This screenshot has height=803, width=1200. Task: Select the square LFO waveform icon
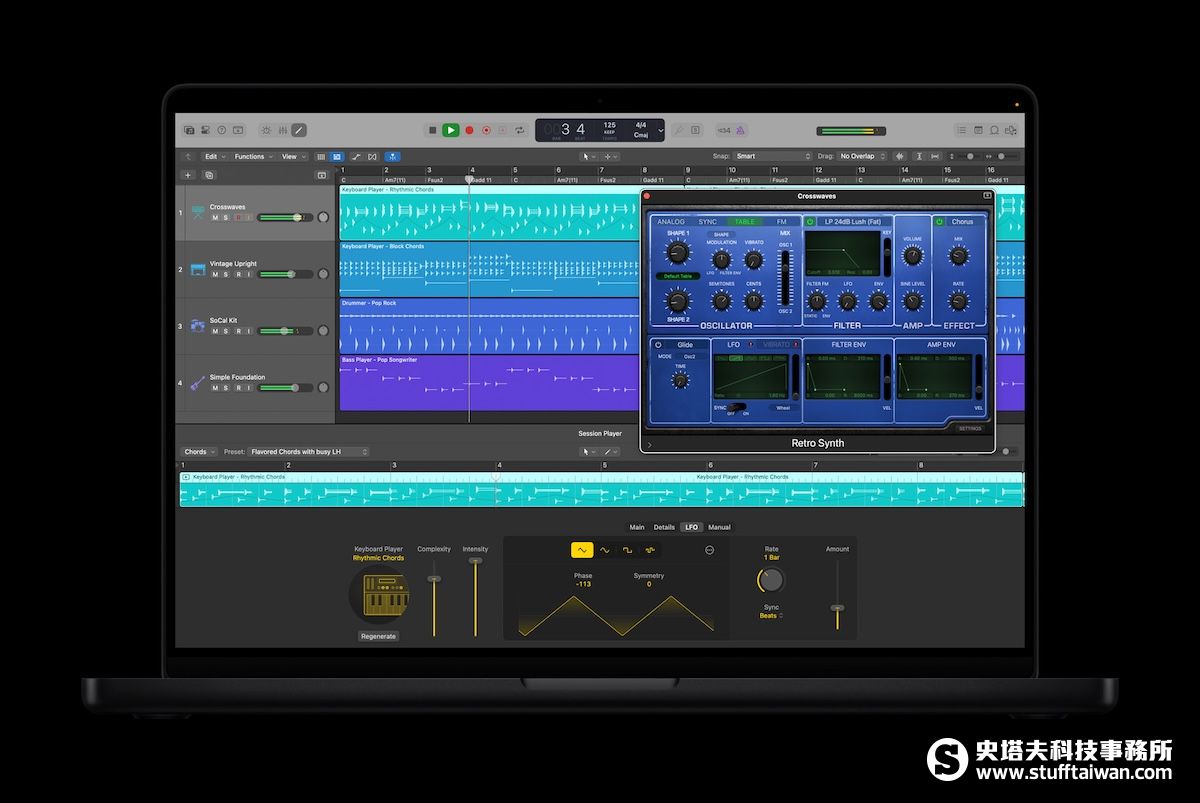[627, 550]
